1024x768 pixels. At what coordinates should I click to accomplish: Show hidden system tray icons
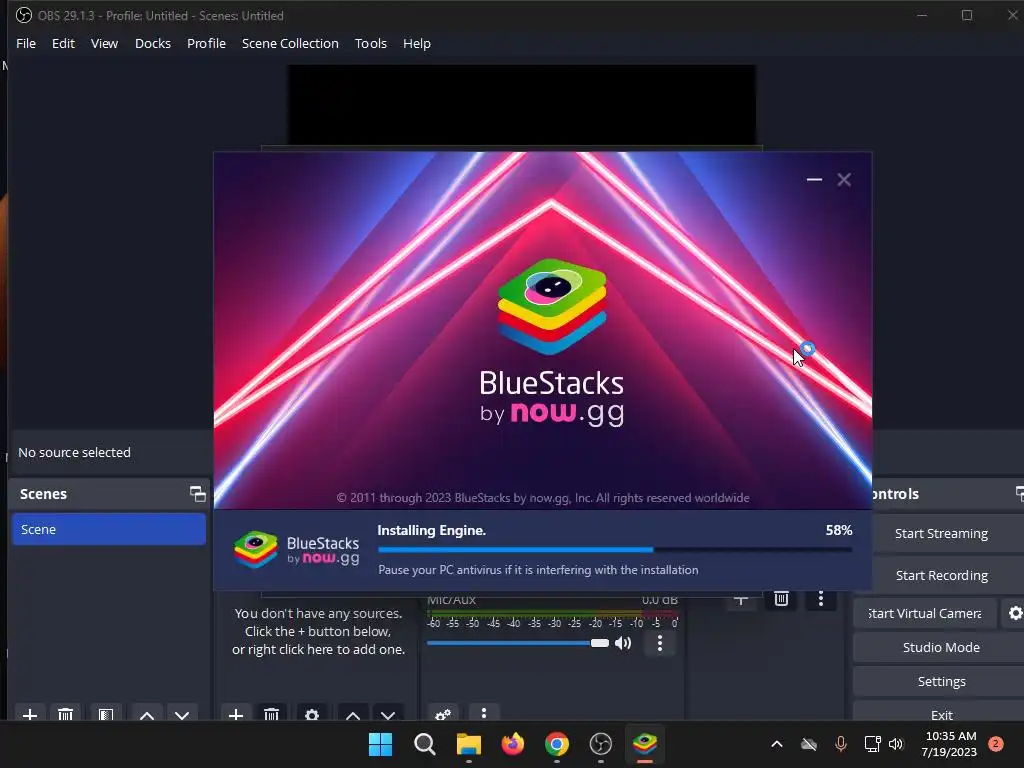[x=776, y=744]
